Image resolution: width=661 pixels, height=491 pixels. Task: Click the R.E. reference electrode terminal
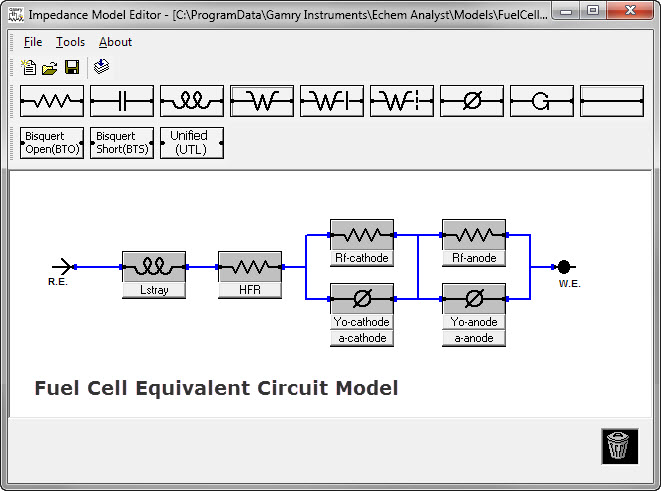(62, 267)
